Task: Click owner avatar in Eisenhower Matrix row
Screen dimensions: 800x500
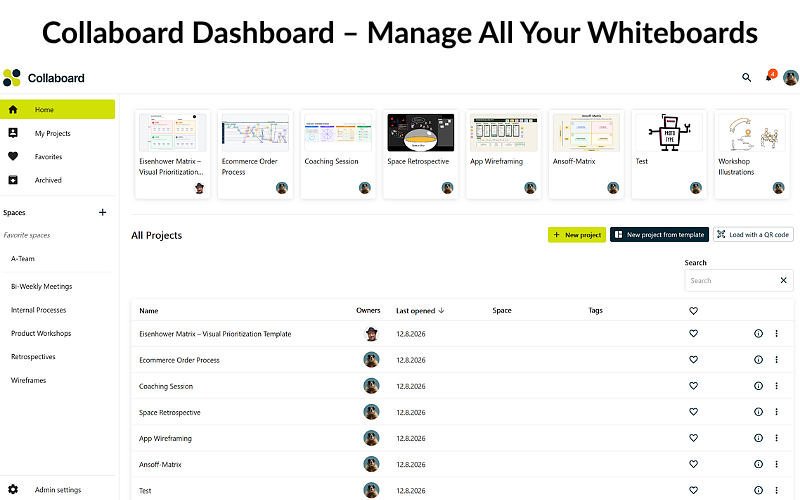Action: point(371,334)
